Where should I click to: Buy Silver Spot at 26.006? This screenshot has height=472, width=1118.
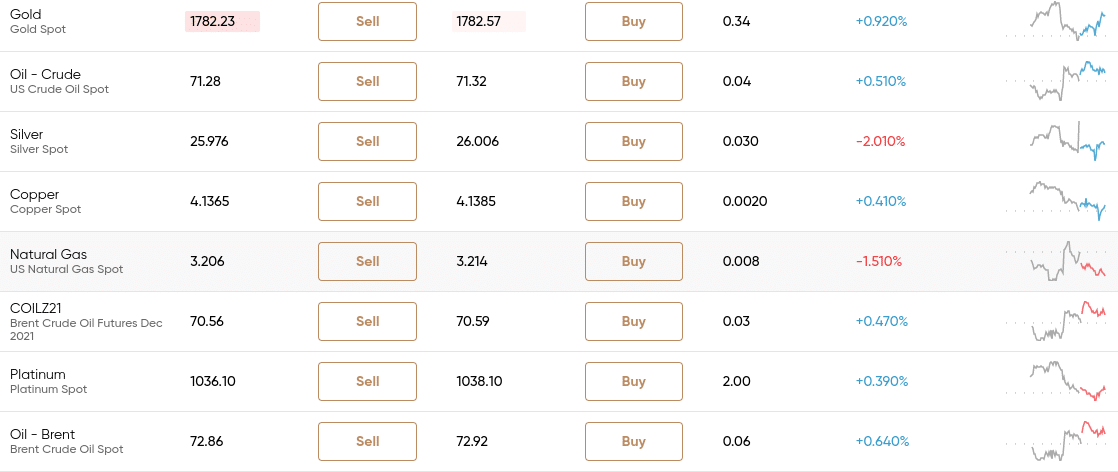click(x=634, y=141)
